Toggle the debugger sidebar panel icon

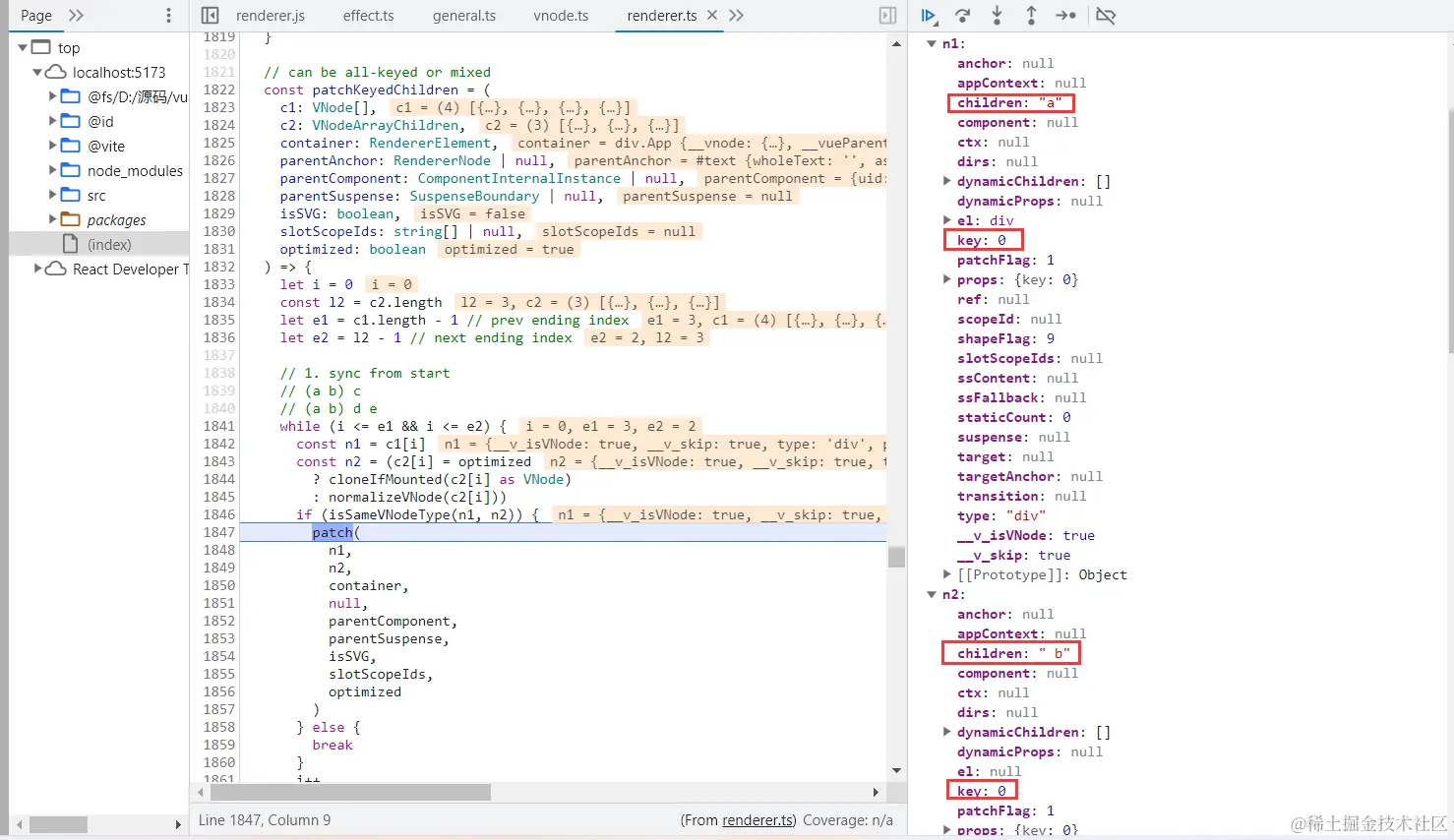pyautogui.click(x=887, y=16)
